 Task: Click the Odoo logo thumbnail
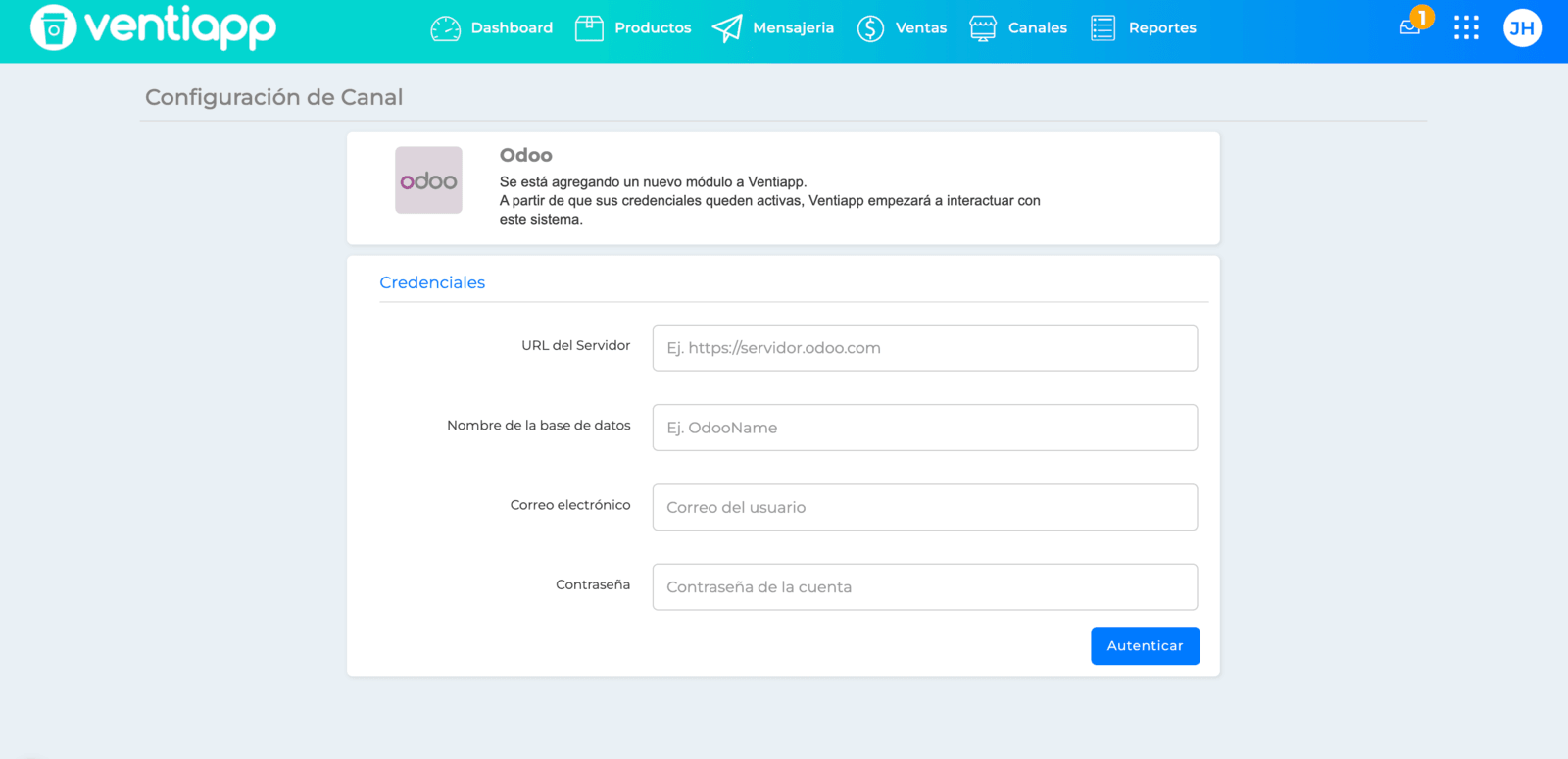click(428, 180)
